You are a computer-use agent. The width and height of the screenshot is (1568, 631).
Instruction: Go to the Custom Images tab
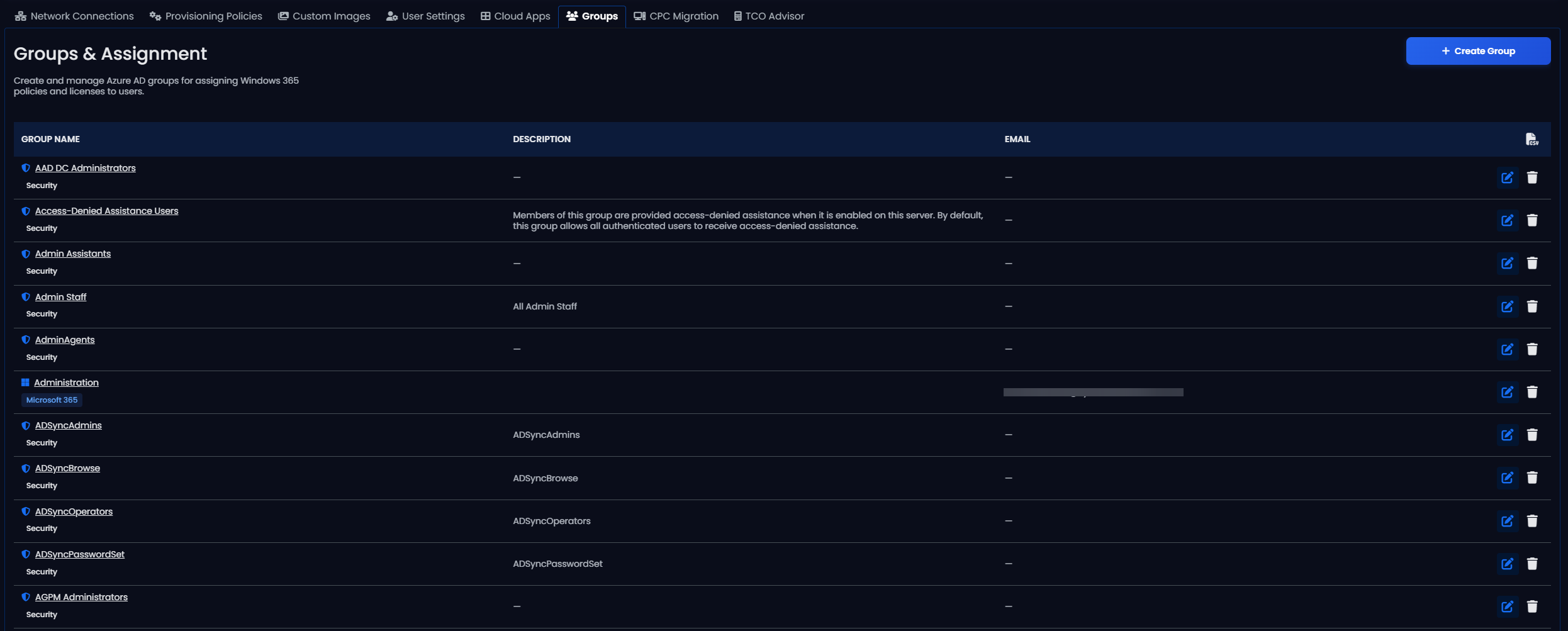[324, 16]
